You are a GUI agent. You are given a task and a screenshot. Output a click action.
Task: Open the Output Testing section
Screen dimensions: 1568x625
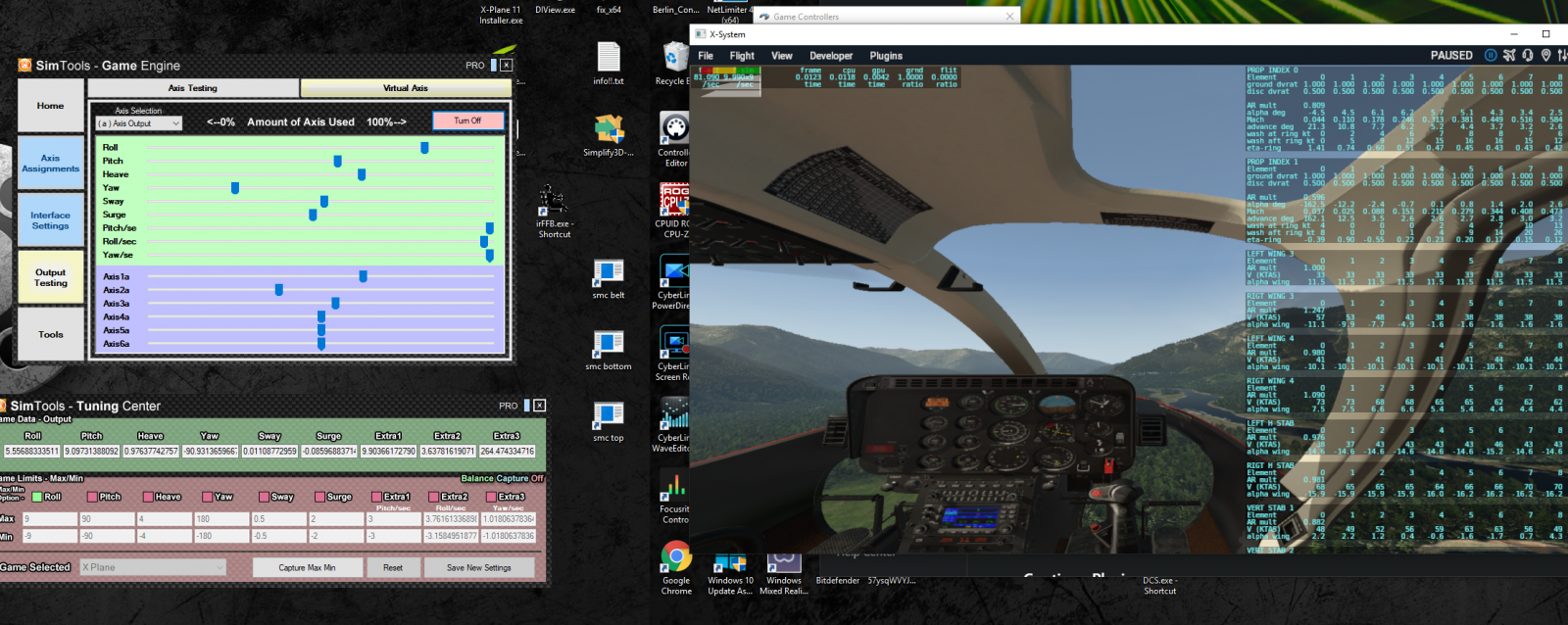click(x=51, y=277)
